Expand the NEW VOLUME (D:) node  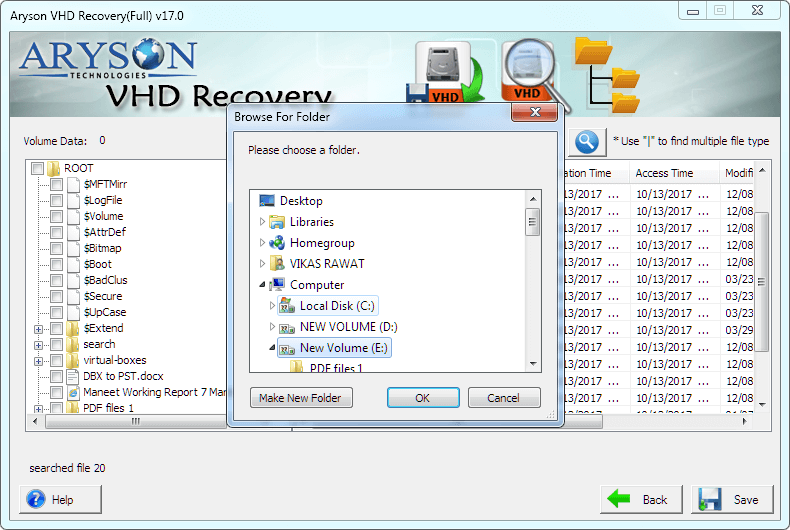pos(272,327)
